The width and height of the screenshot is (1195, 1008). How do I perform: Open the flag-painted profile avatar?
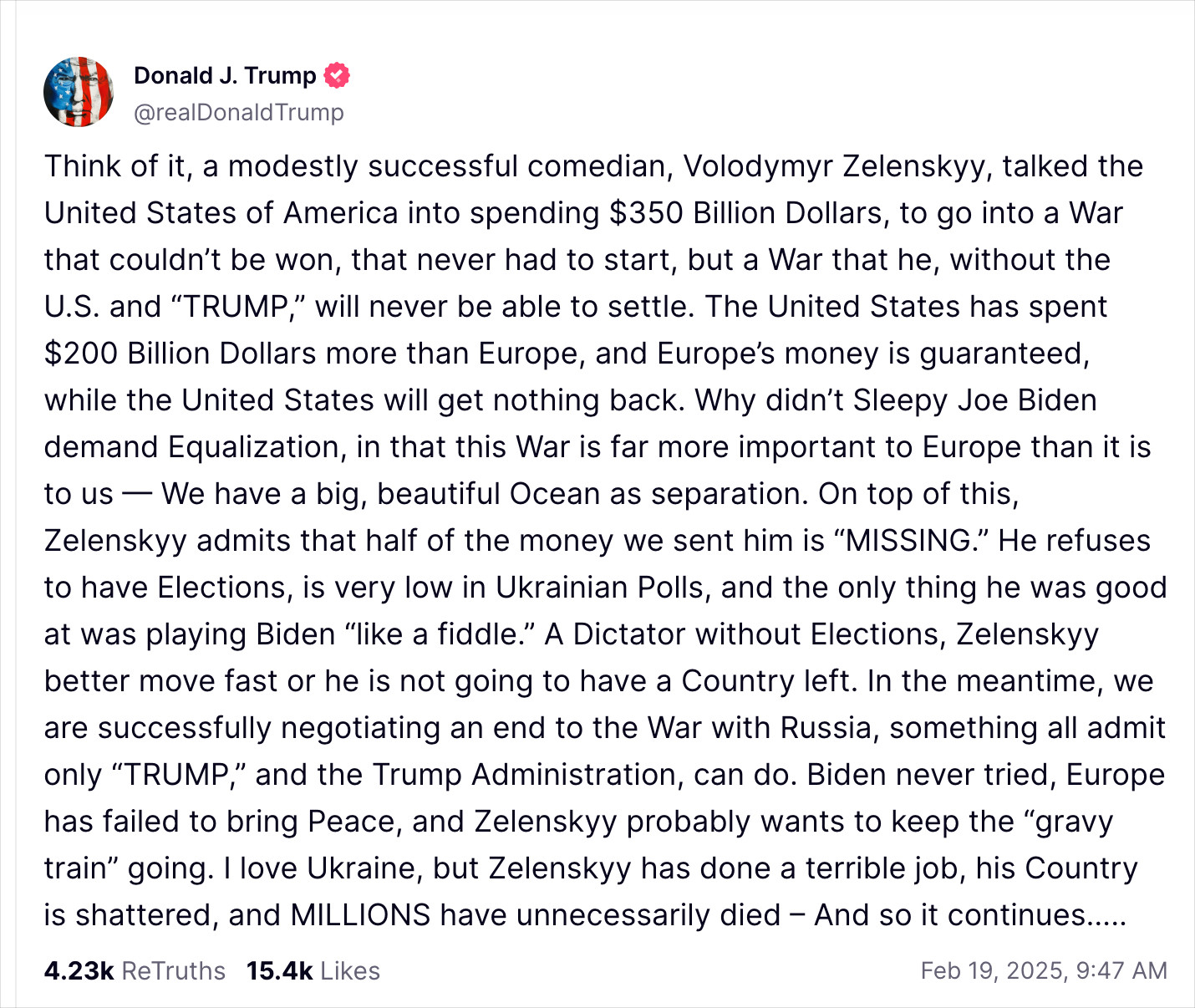click(79, 92)
